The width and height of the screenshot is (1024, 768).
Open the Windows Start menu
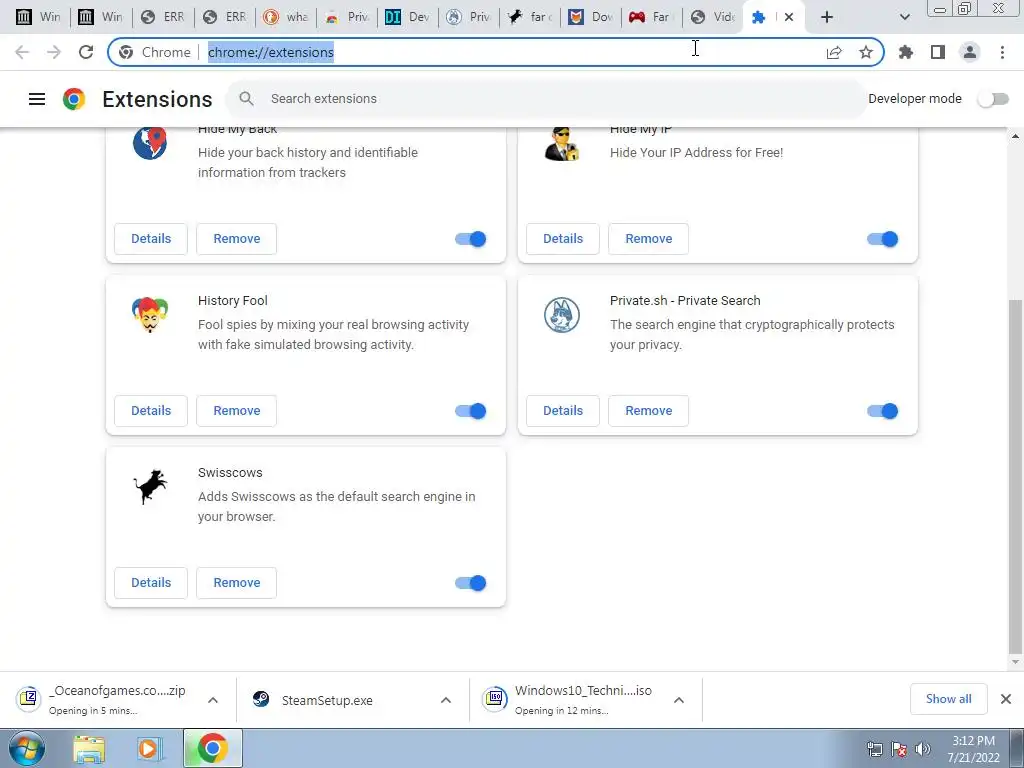click(27, 748)
